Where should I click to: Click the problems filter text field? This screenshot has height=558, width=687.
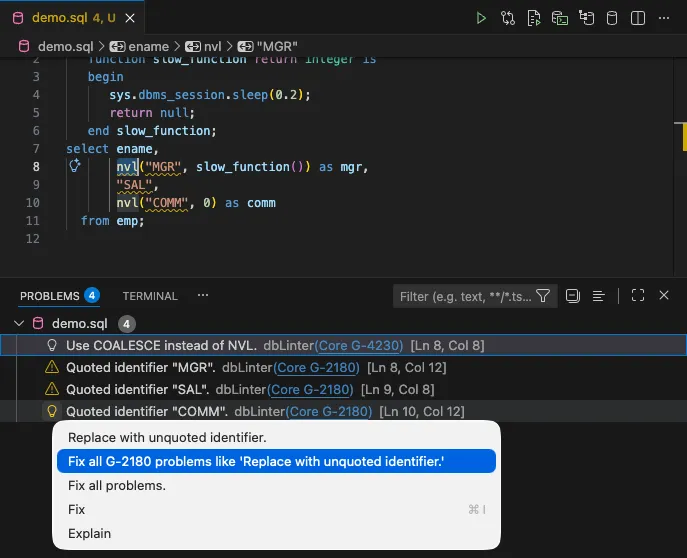[465, 296]
